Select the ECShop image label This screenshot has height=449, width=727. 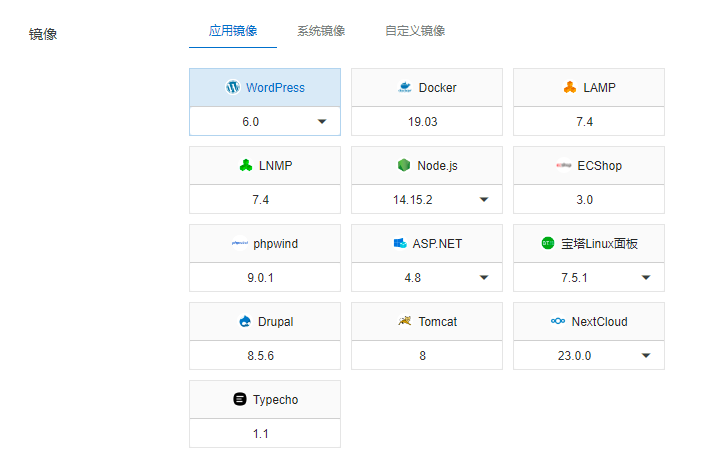pyautogui.click(x=599, y=166)
